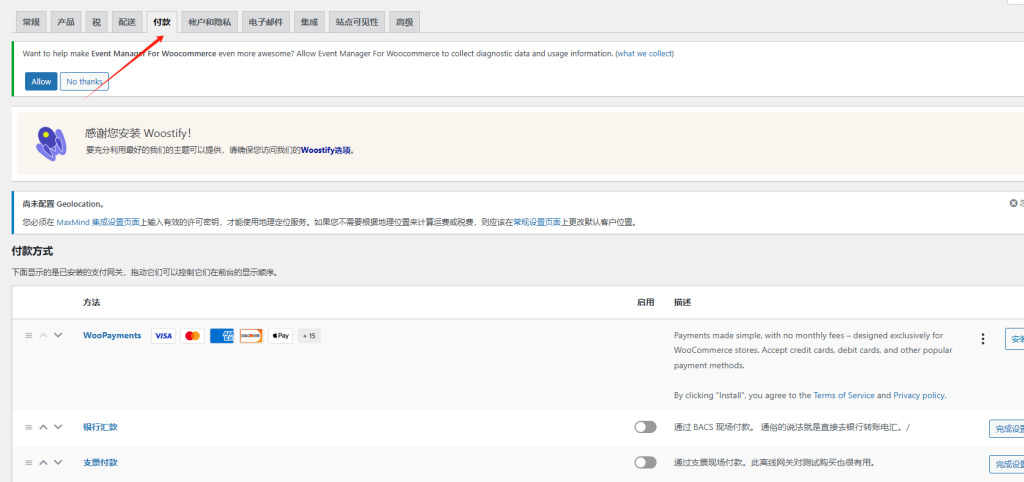Screen dimensions: 1024x482
Task: Click the 付款方式 section heading
Action: [32, 251]
